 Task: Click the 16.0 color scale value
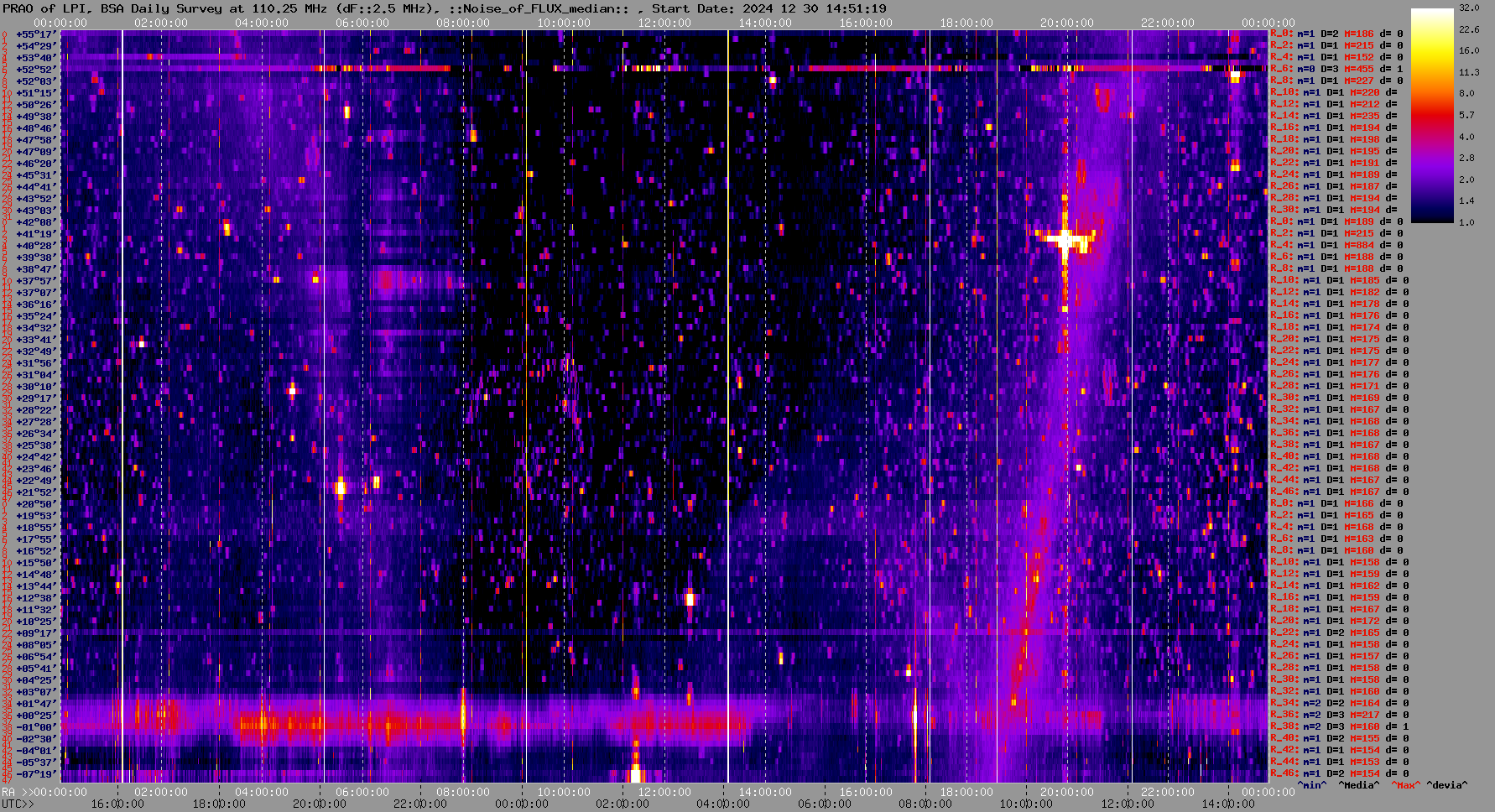[x=1468, y=50]
